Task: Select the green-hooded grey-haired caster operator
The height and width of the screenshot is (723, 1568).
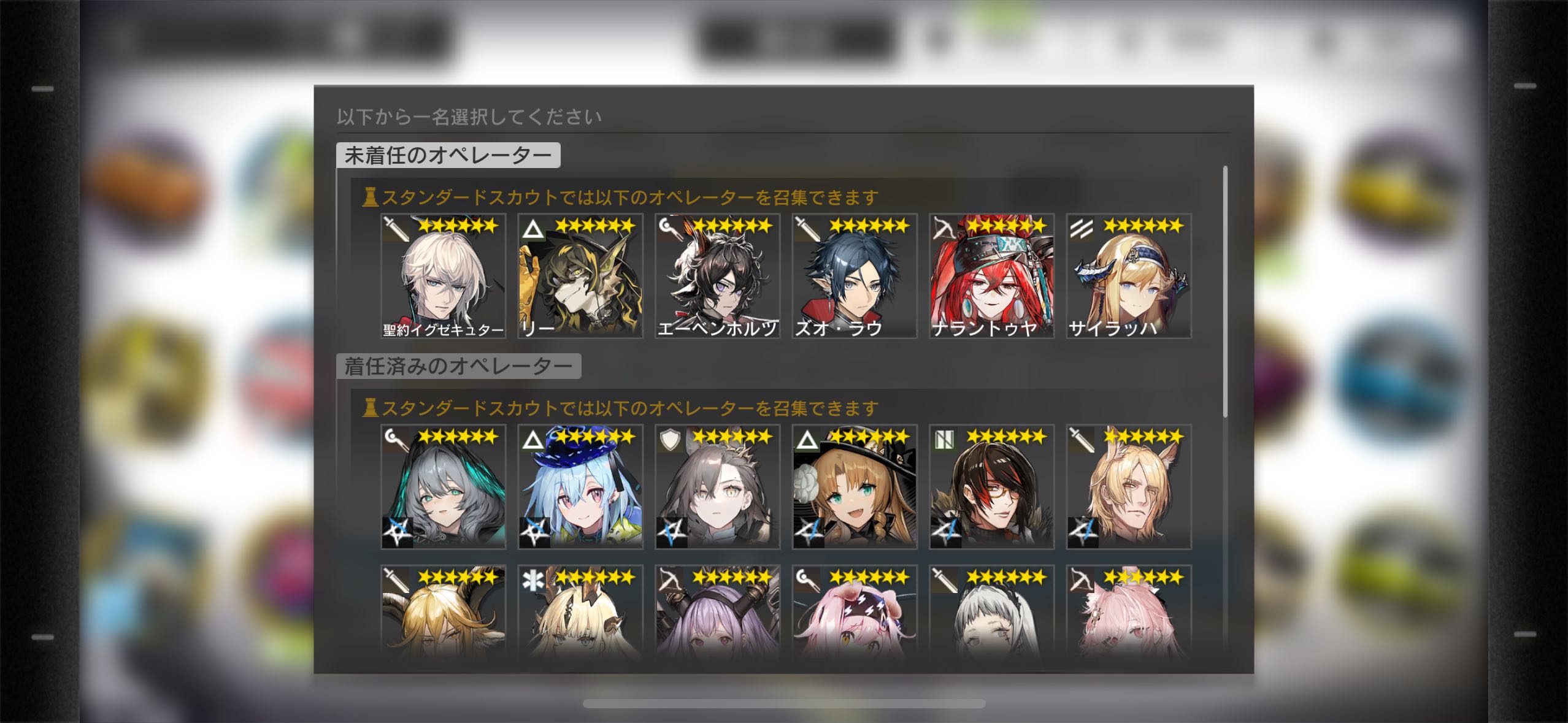Action: [443, 487]
